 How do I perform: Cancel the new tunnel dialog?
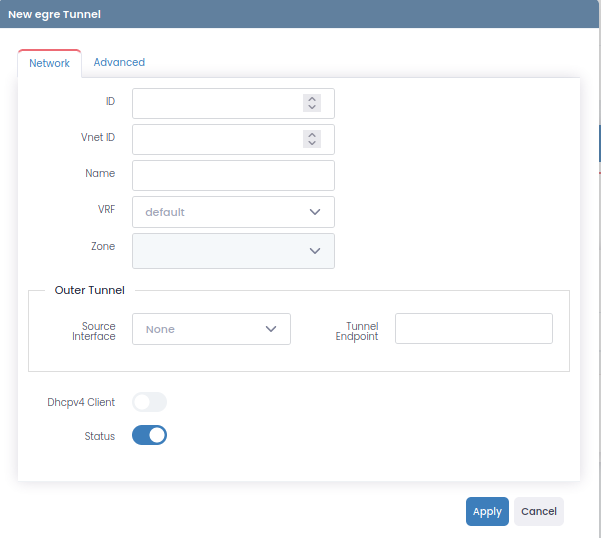pyautogui.click(x=538, y=511)
